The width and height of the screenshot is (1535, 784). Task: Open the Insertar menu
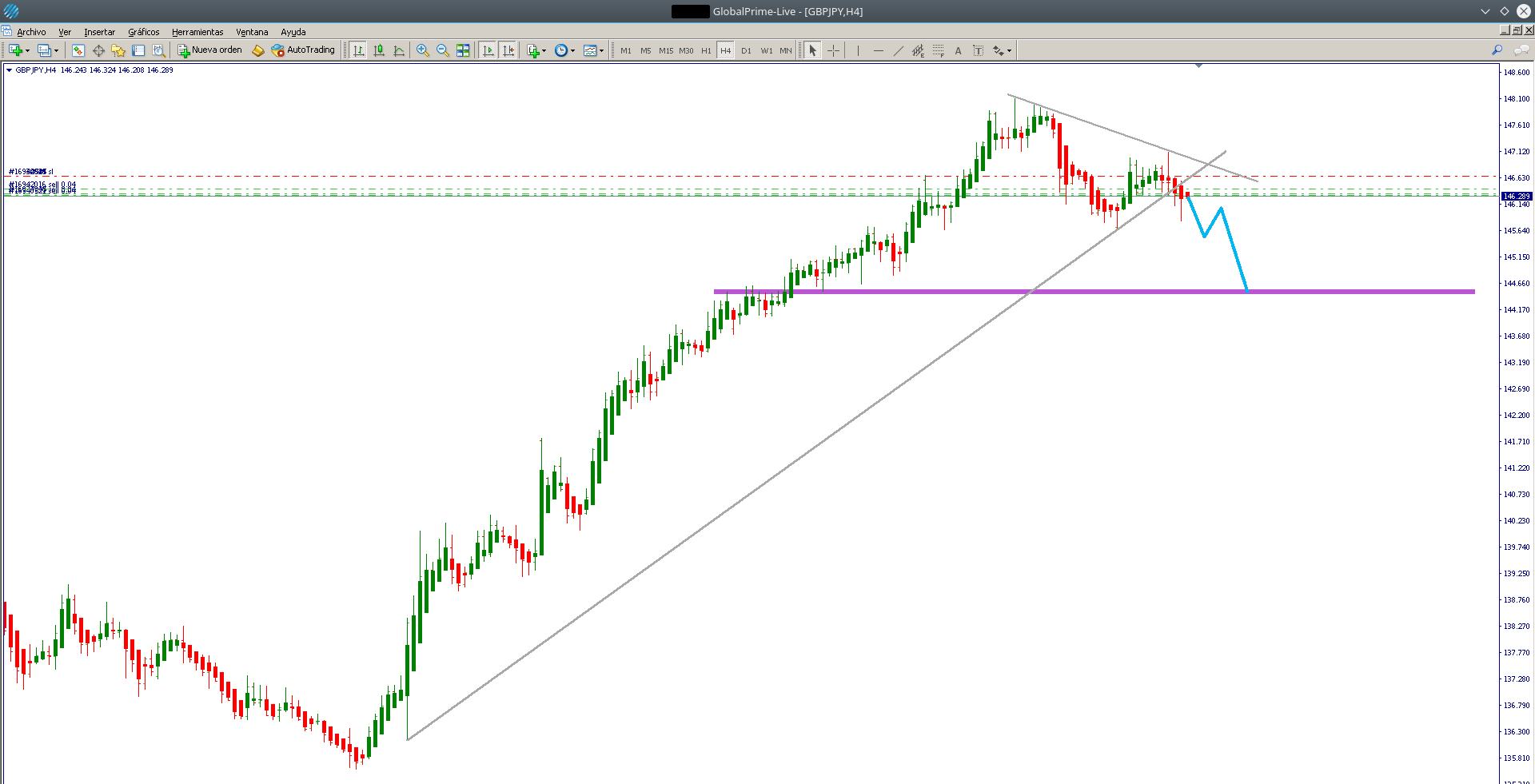tap(99, 32)
